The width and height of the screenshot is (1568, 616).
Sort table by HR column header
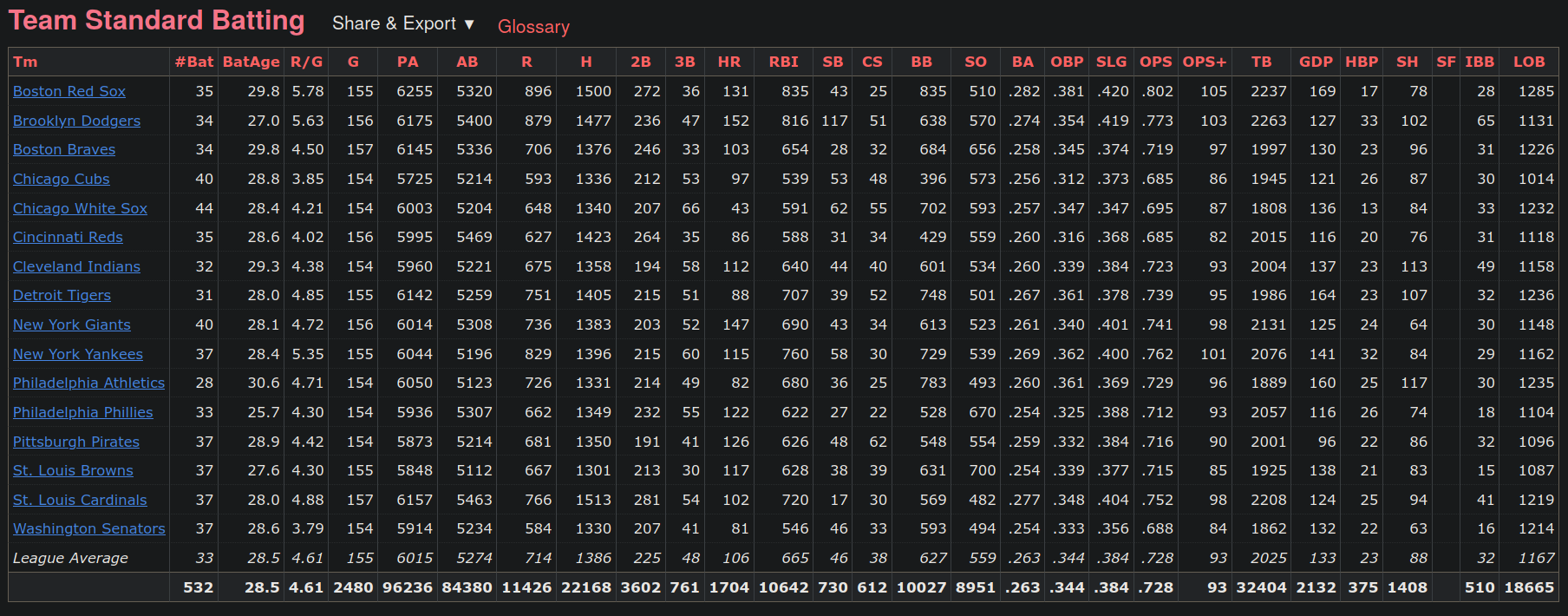[x=729, y=62]
